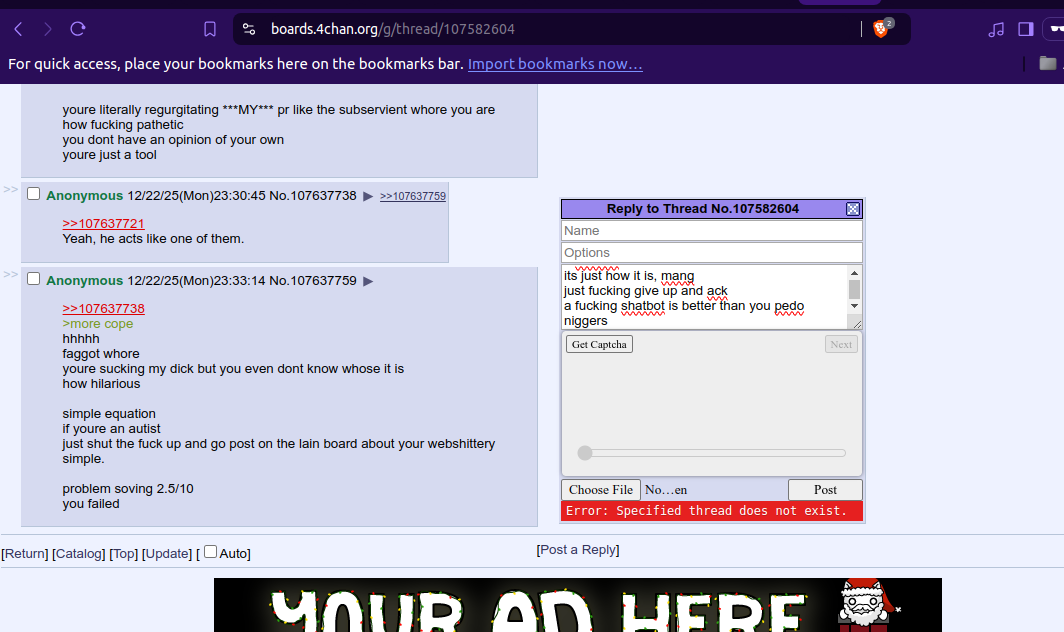Click the comment box scrollbar thumb
The height and width of the screenshot is (632, 1064).
click(x=854, y=289)
